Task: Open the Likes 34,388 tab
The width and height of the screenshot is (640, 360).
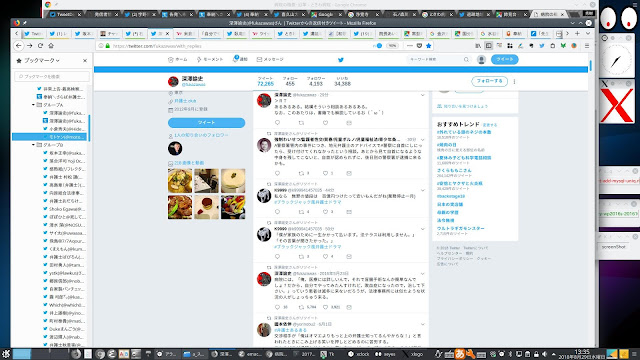Action: (x=342, y=81)
